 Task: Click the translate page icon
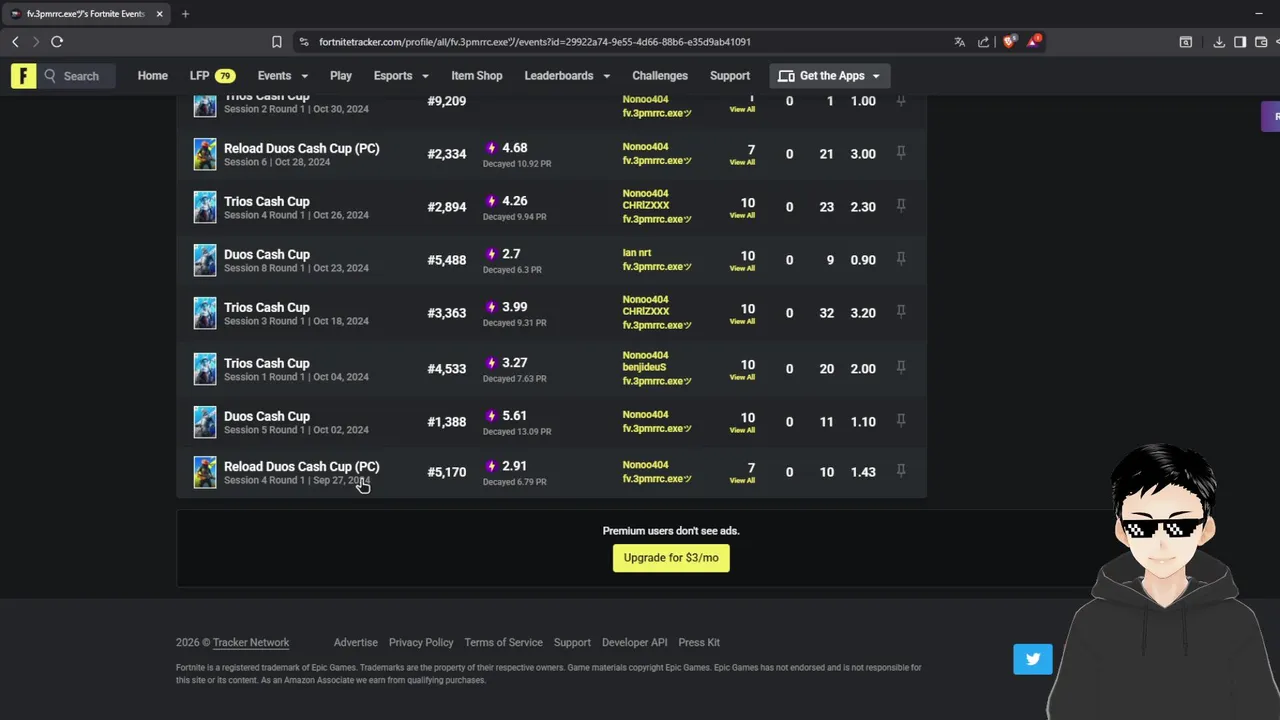pos(960,42)
